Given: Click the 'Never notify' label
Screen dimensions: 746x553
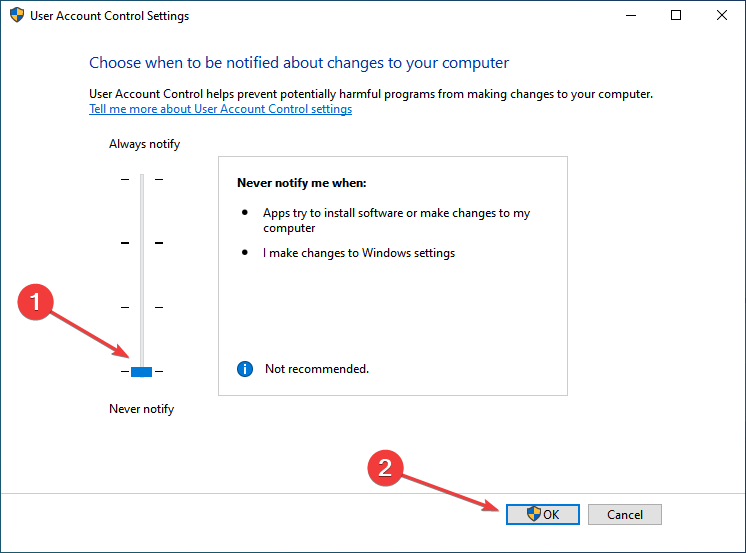Looking at the screenshot, I should click(x=142, y=409).
